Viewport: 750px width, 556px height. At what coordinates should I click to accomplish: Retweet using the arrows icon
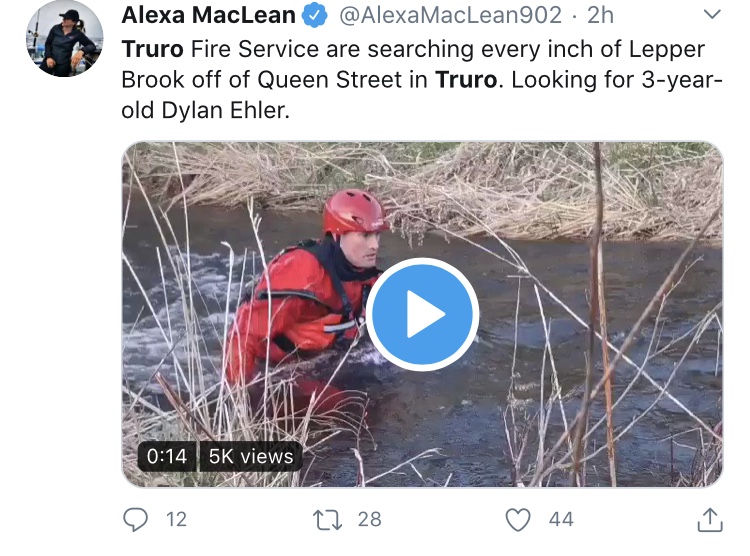pos(326,519)
